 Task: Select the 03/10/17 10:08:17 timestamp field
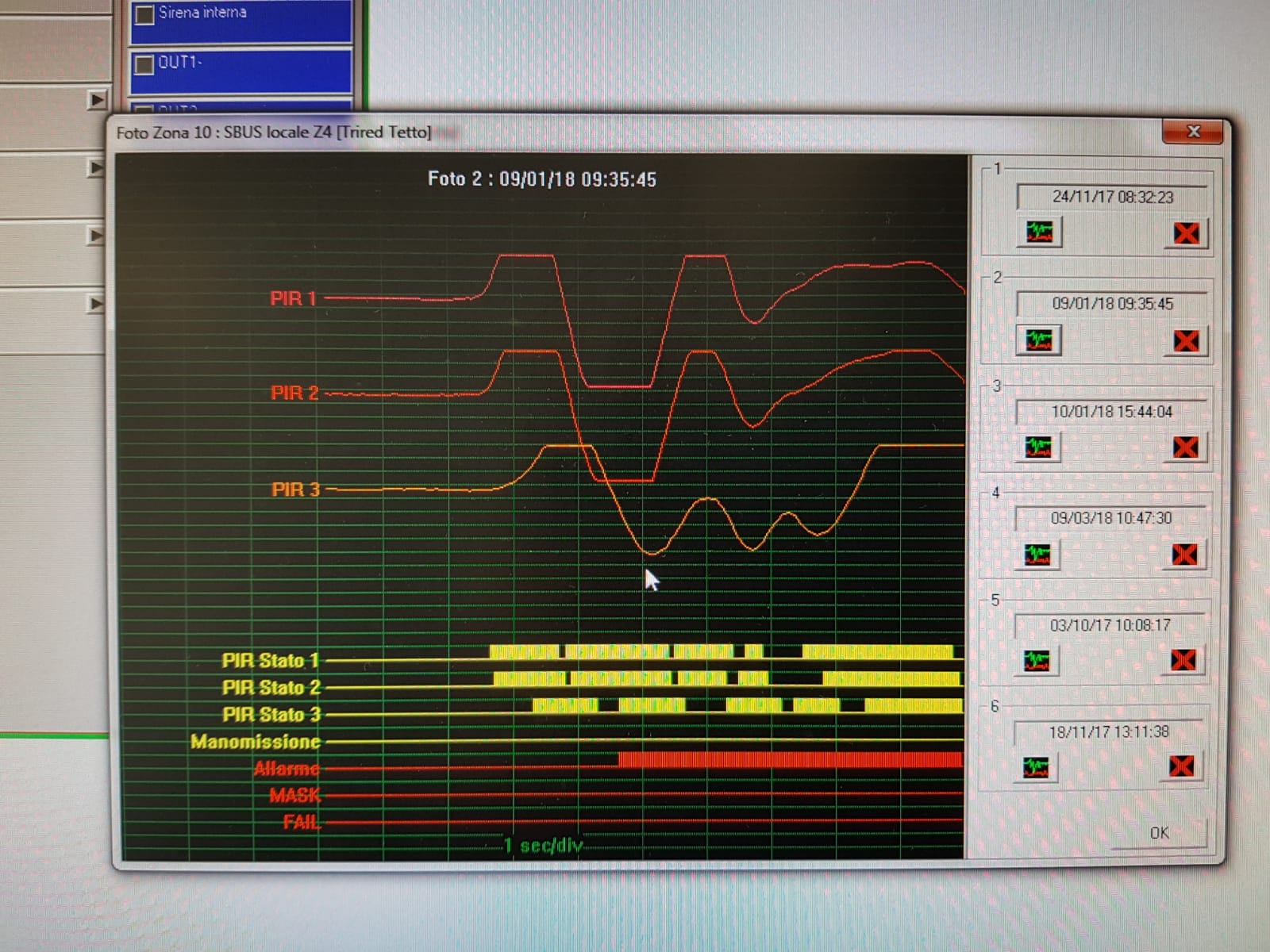point(1110,625)
